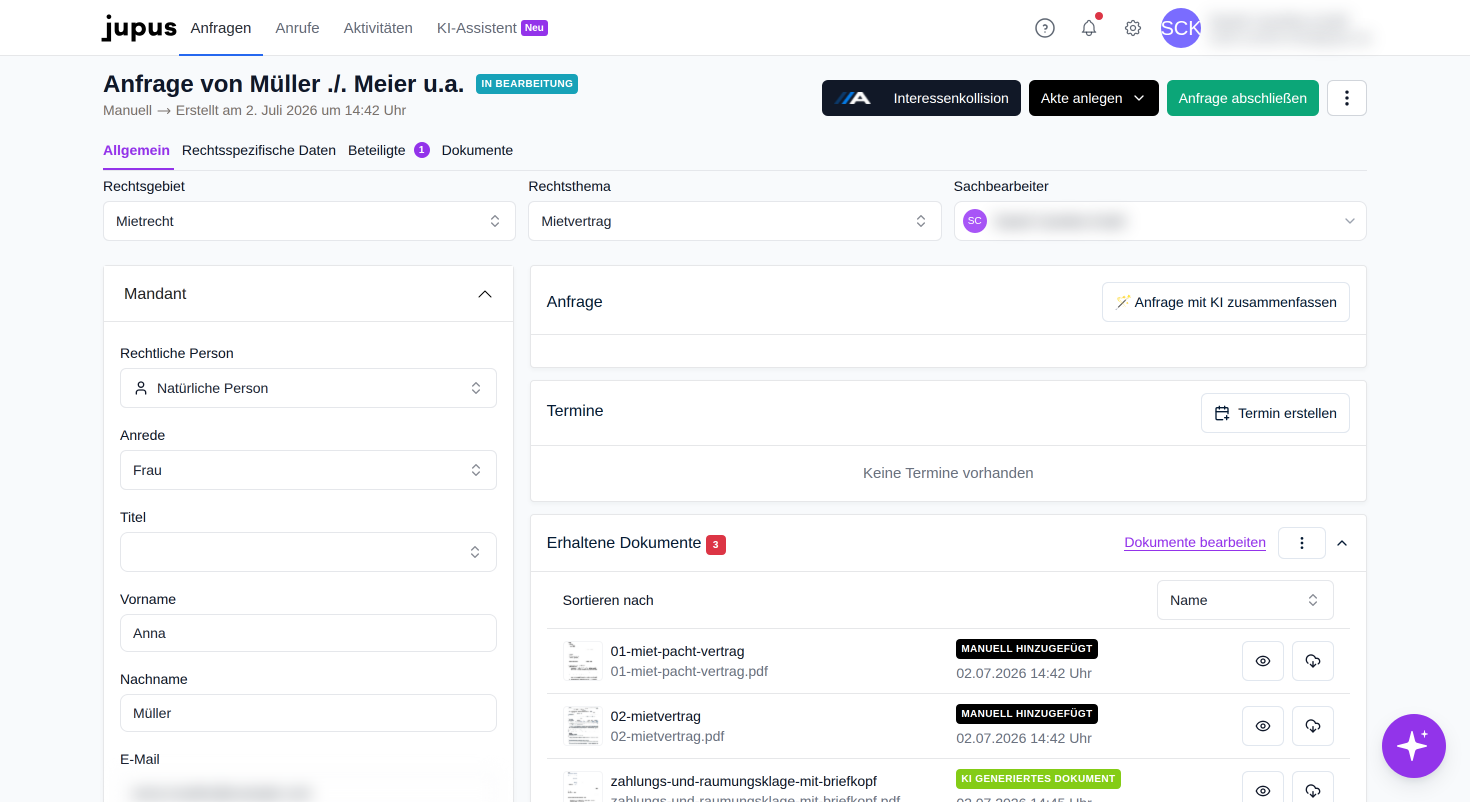Select the Allgemein tab

(136, 150)
